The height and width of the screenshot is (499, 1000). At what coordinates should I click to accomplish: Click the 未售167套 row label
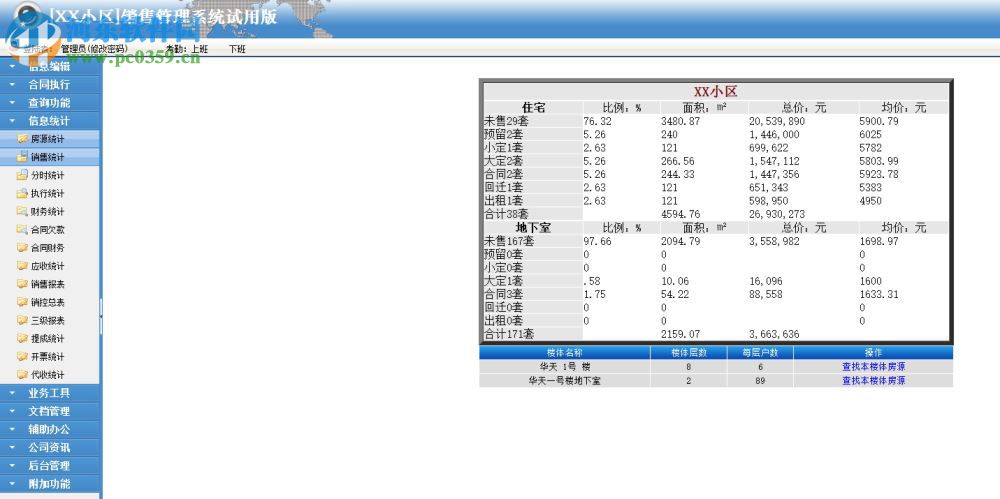[509, 241]
